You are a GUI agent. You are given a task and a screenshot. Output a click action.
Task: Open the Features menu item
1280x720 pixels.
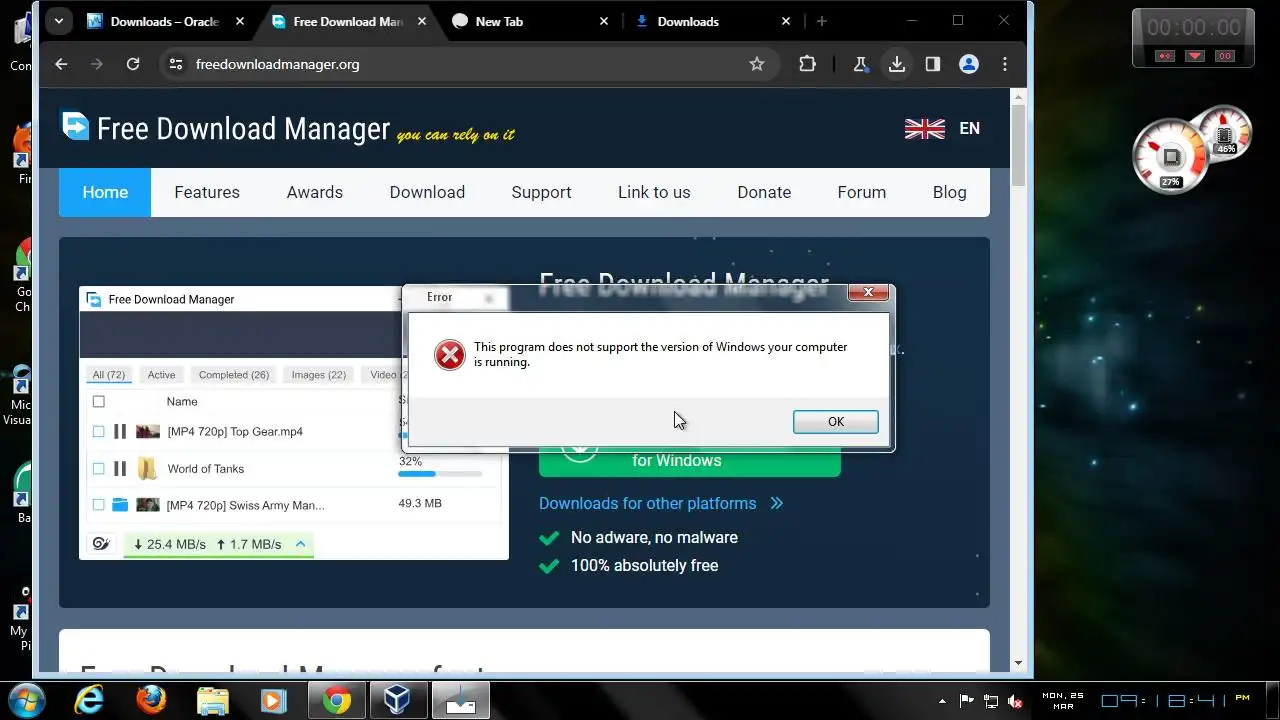click(207, 192)
